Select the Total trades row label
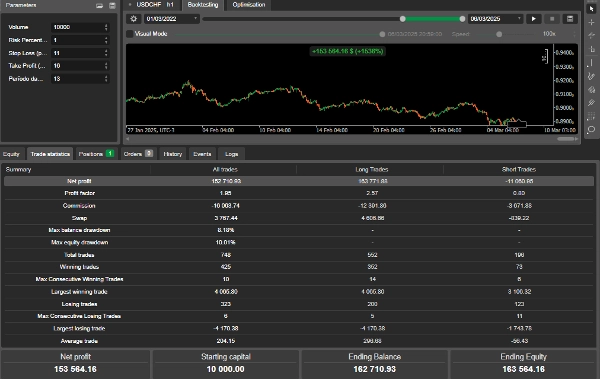Viewport: 600px width, 379px height. [x=79, y=255]
